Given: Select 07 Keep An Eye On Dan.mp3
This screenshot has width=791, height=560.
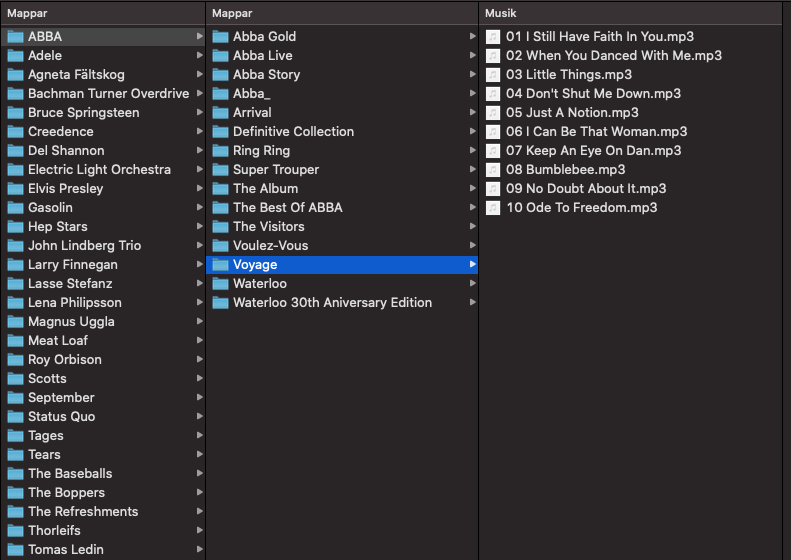Looking at the screenshot, I should pos(631,150).
